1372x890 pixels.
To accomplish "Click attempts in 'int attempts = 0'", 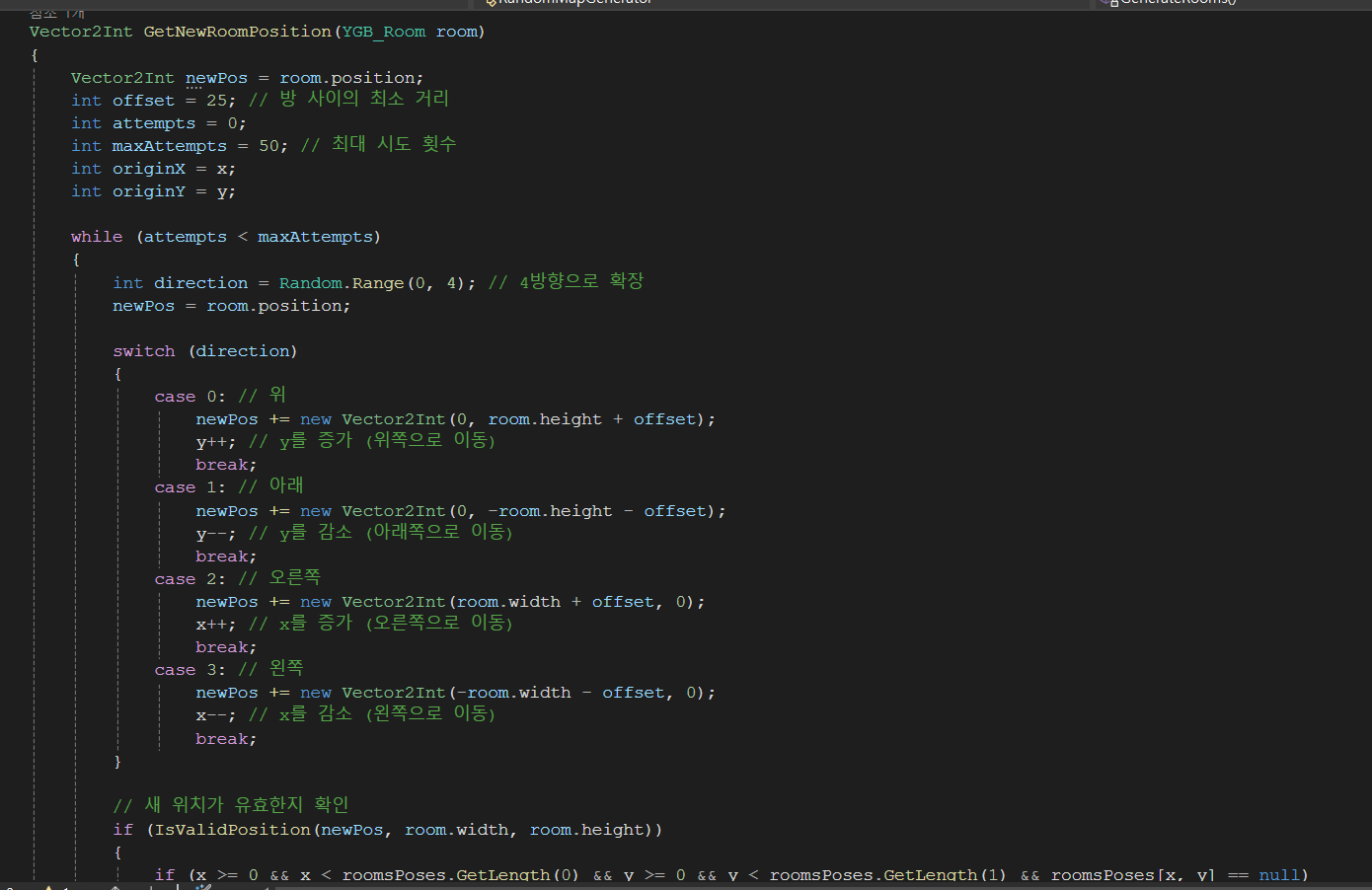I will (154, 123).
